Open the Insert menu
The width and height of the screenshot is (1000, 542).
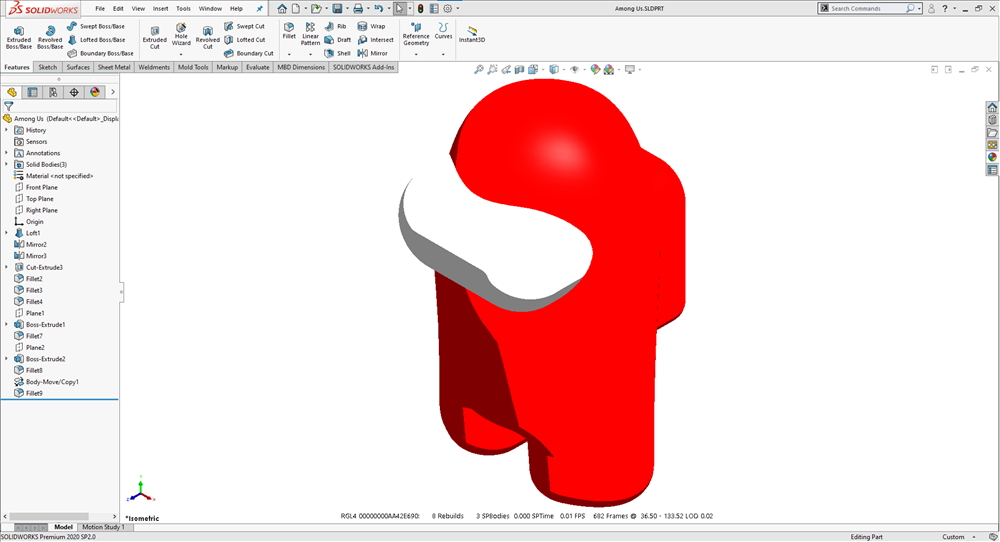(161, 9)
